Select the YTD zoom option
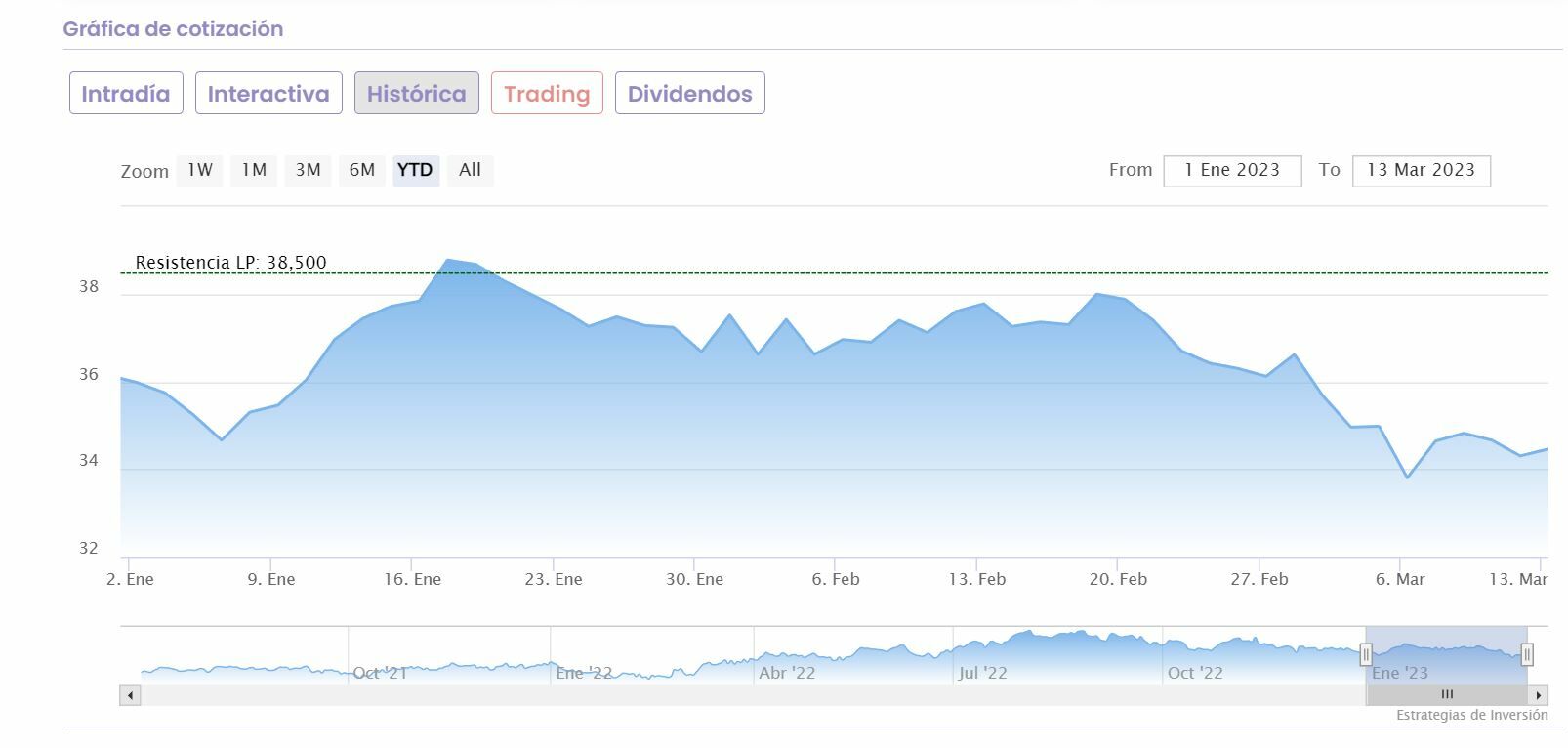Screen dimensions: 1568x748 click(x=416, y=170)
